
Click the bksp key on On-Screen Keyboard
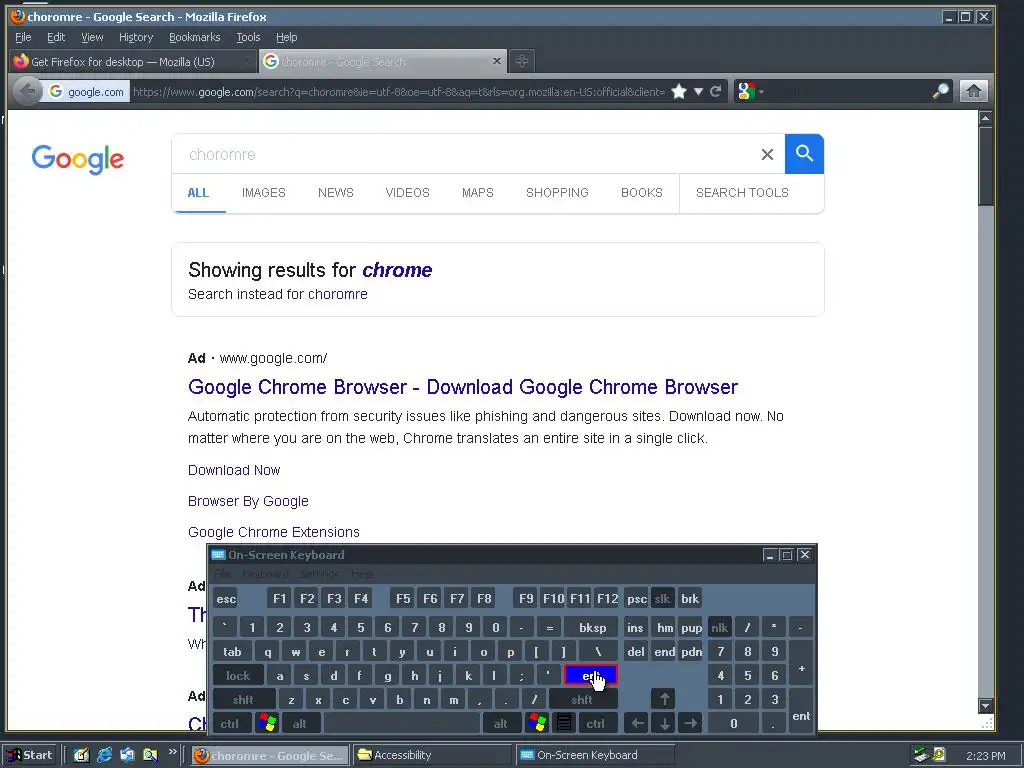point(592,628)
